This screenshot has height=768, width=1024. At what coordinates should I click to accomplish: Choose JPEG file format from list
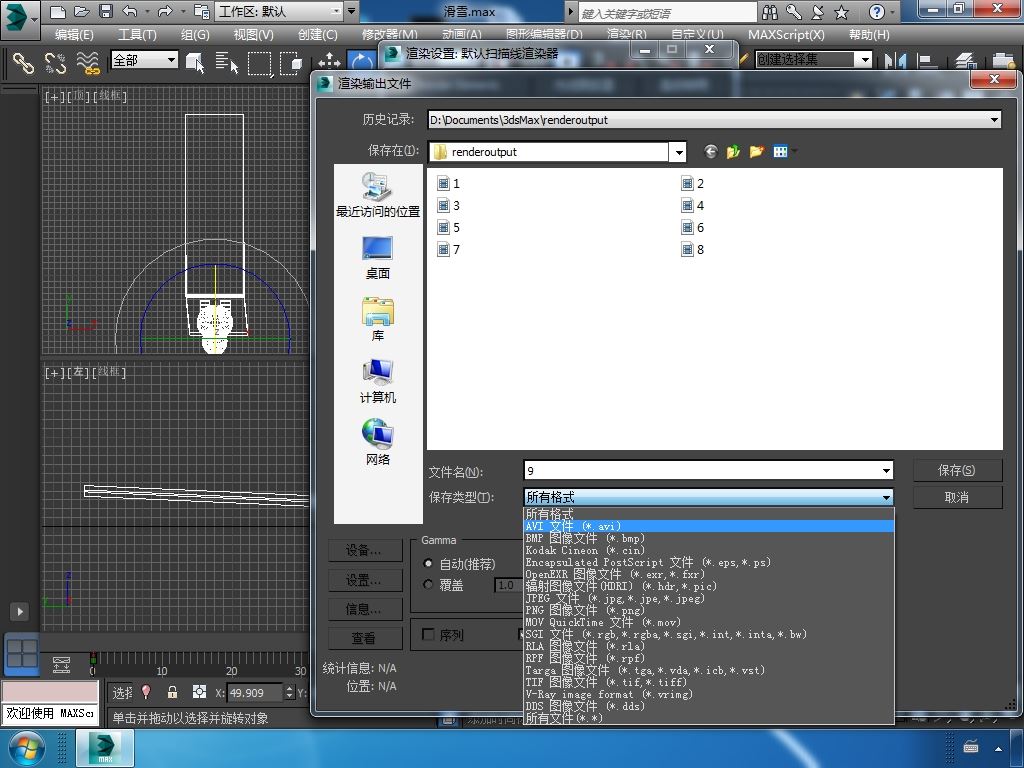709,598
